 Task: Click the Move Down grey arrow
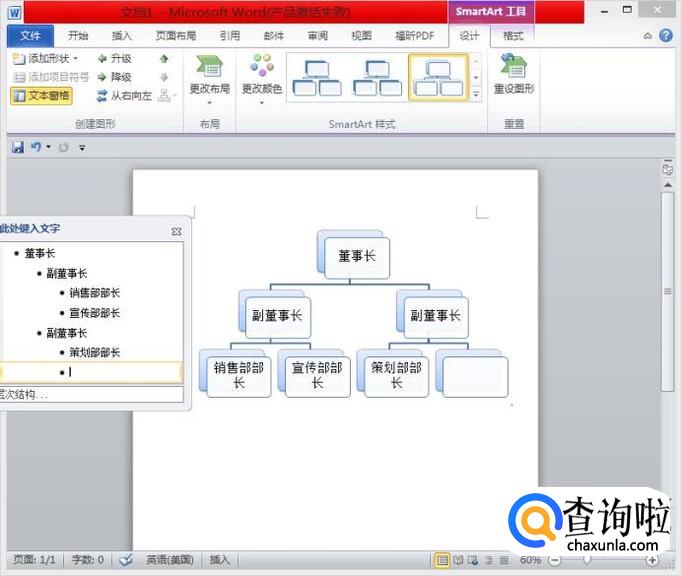coord(164,77)
